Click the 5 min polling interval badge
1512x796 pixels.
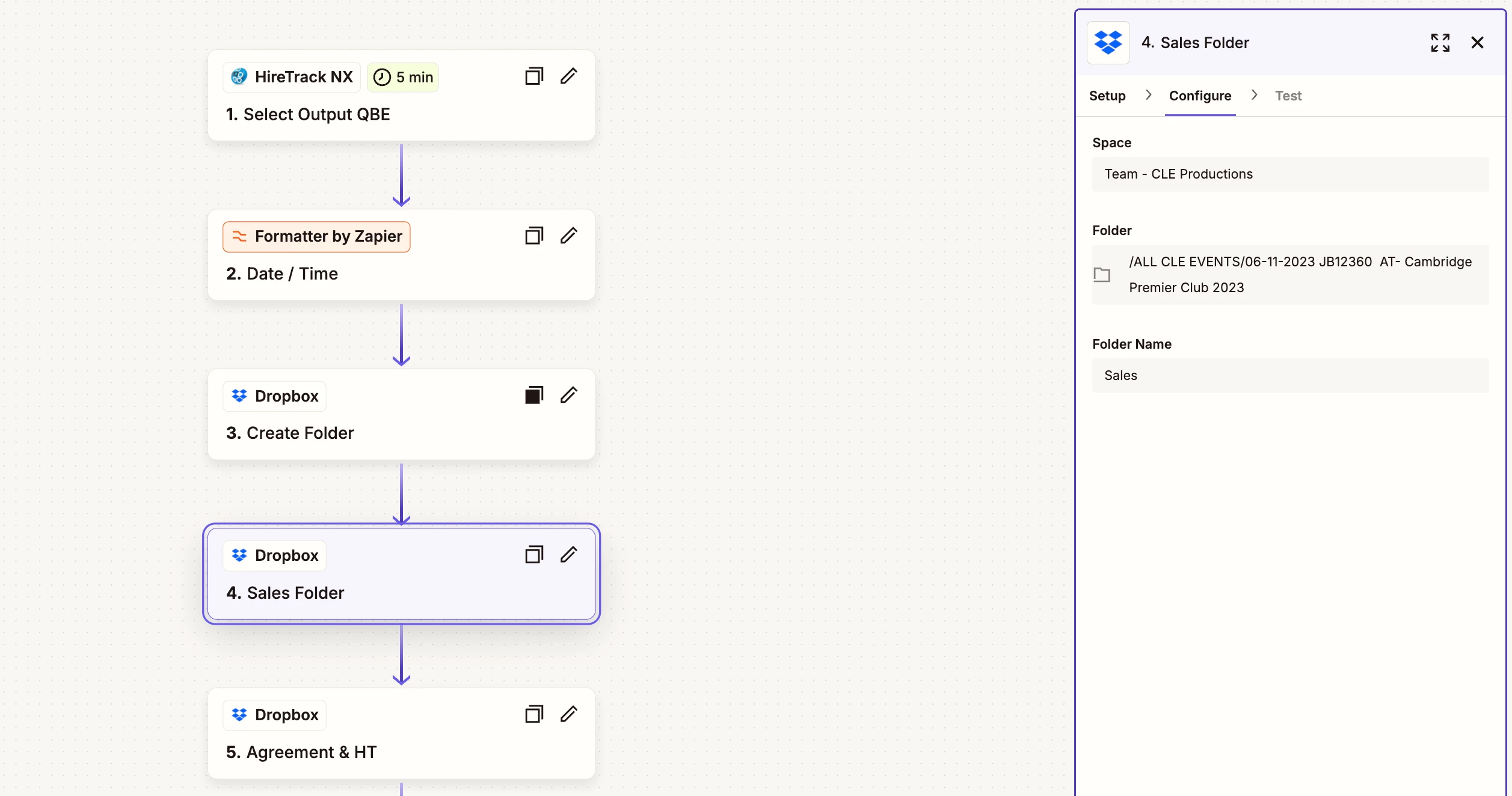click(x=402, y=77)
